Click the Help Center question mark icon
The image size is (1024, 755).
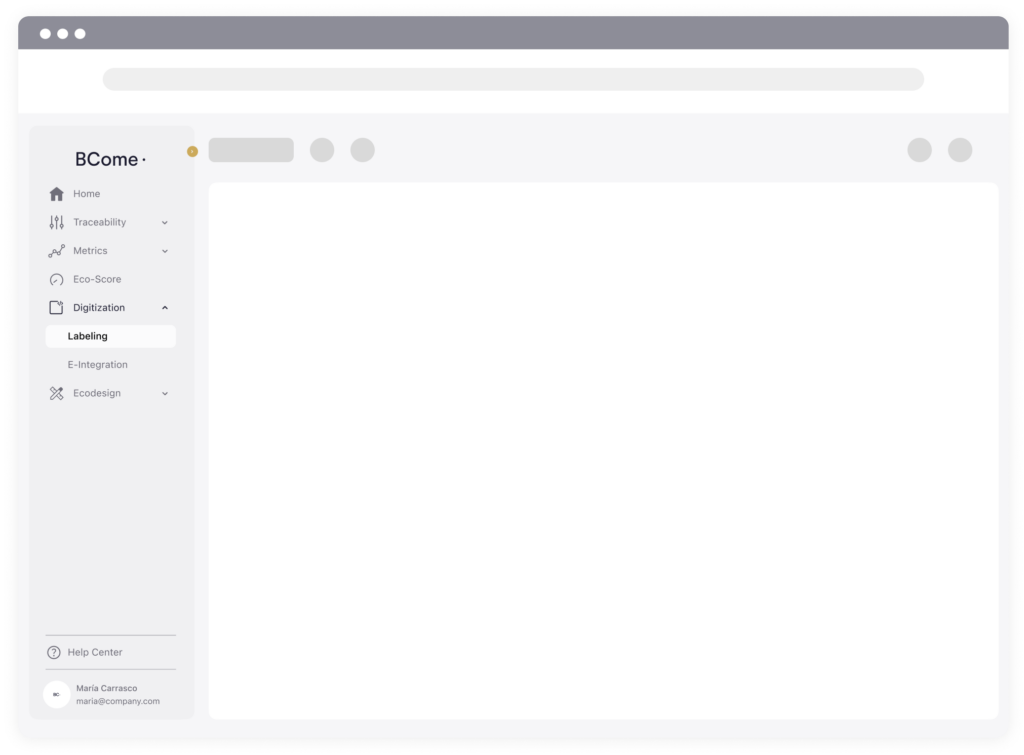pos(54,652)
